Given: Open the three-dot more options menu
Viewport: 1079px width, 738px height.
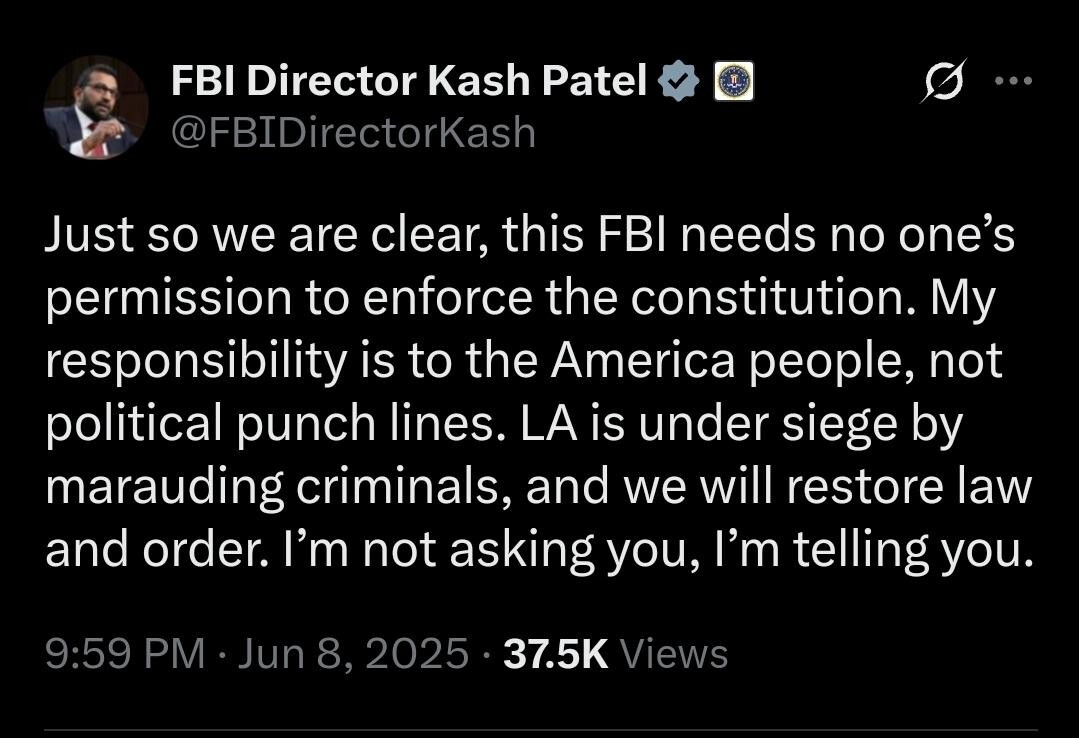Looking at the screenshot, I should point(1012,82).
